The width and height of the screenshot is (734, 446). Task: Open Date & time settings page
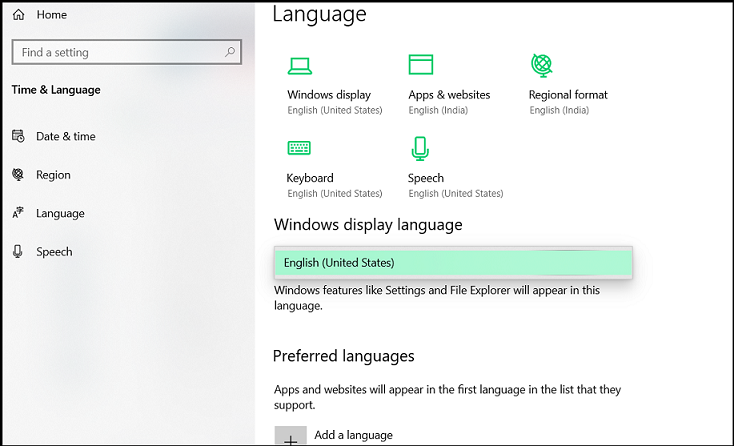click(x=66, y=136)
